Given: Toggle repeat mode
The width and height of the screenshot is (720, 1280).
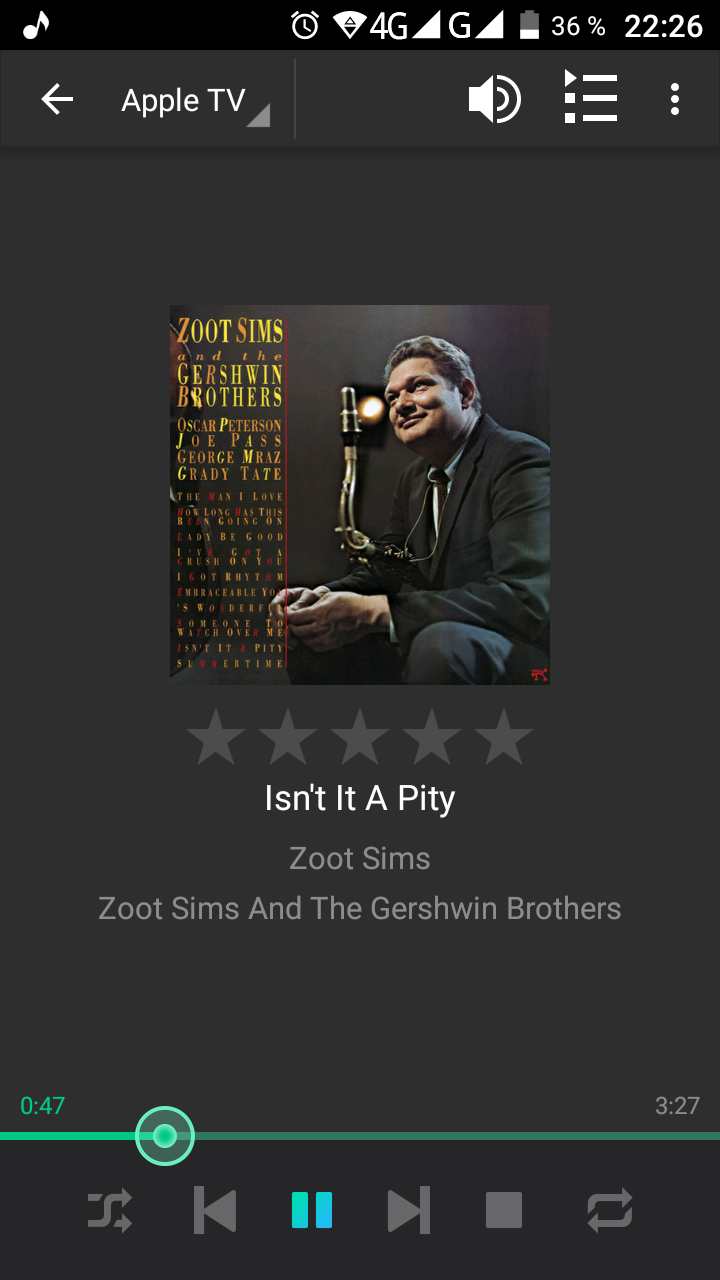Looking at the screenshot, I should (x=610, y=1211).
